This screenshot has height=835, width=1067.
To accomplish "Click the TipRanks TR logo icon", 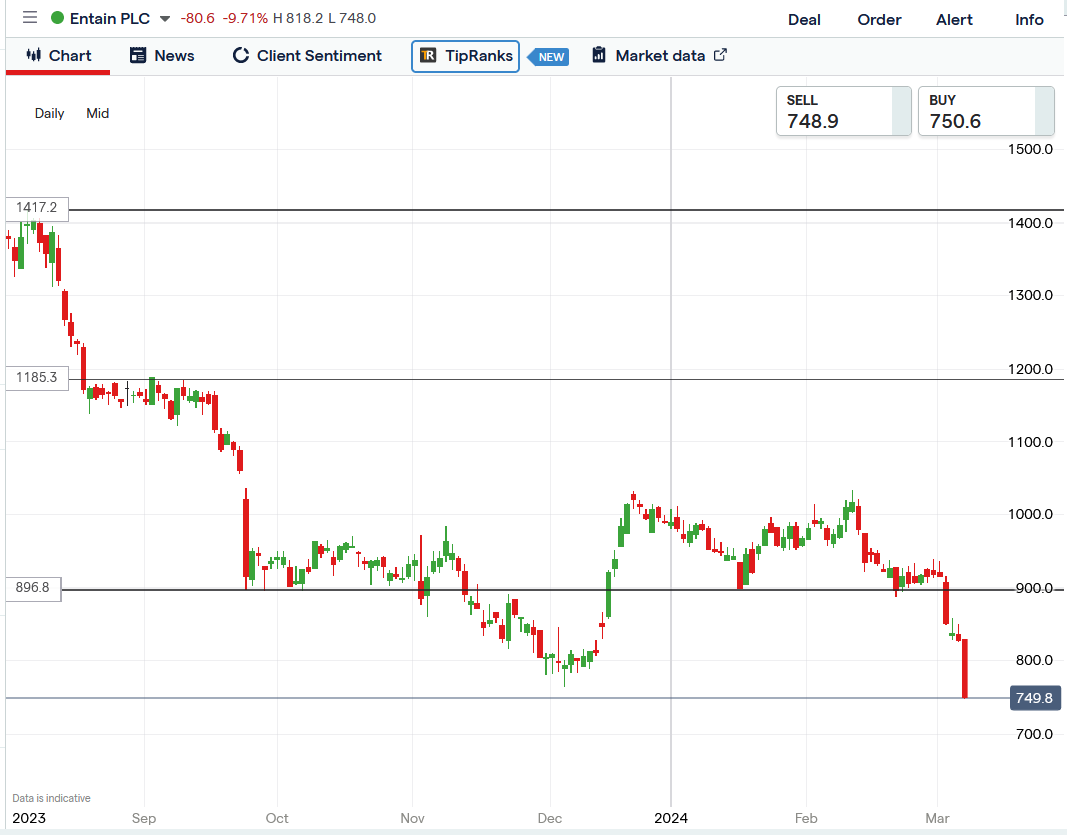I will pyautogui.click(x=428, y=55).
